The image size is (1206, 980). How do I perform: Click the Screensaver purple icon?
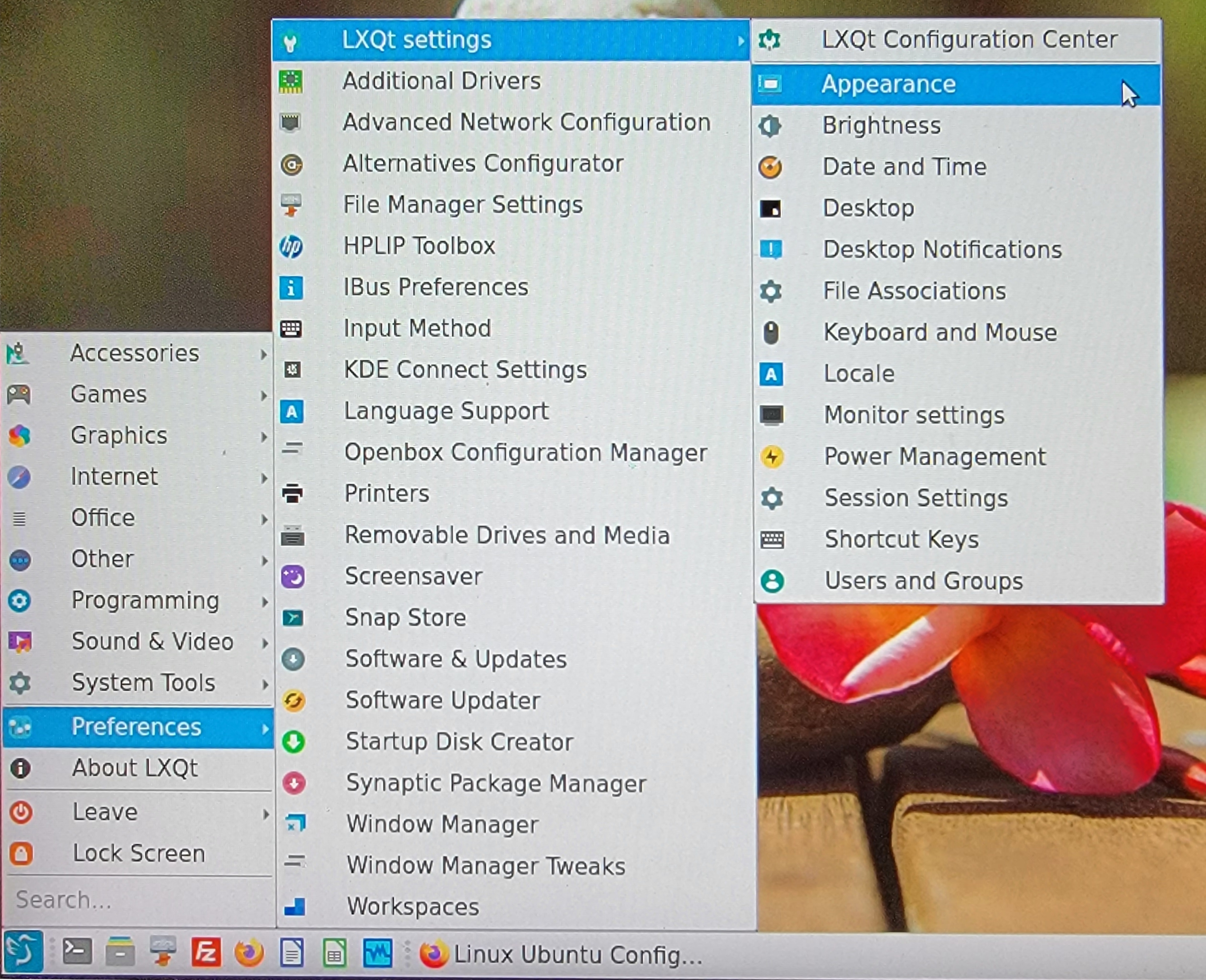[293, 577]
